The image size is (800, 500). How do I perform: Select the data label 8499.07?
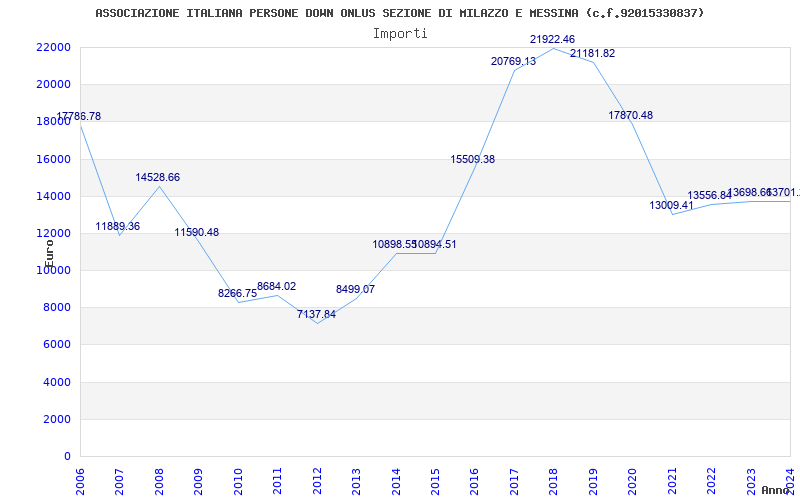[x=355, y=289]
